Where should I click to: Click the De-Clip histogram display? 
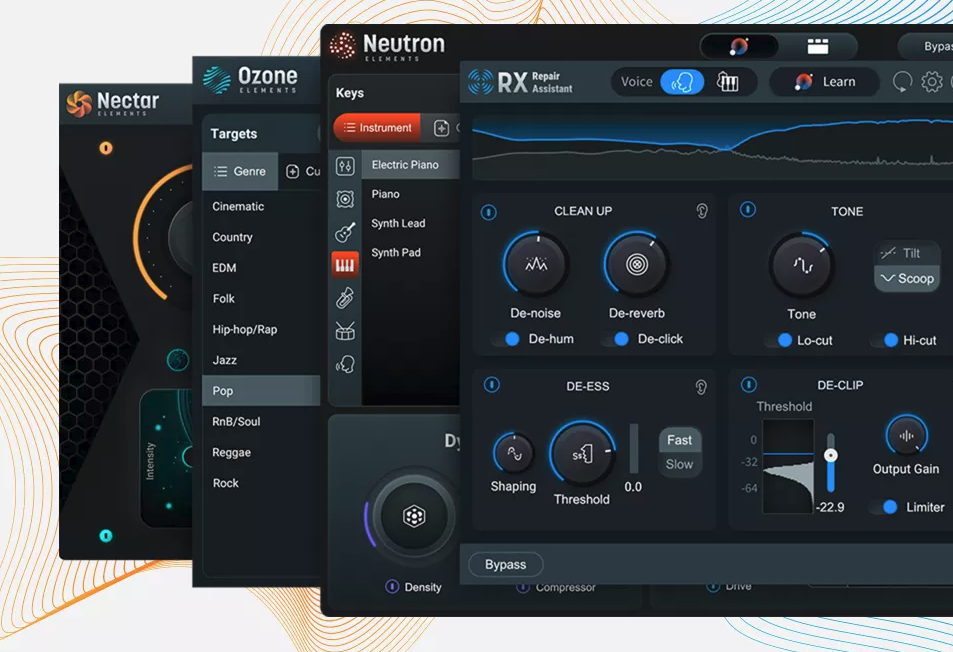point(788,467)
